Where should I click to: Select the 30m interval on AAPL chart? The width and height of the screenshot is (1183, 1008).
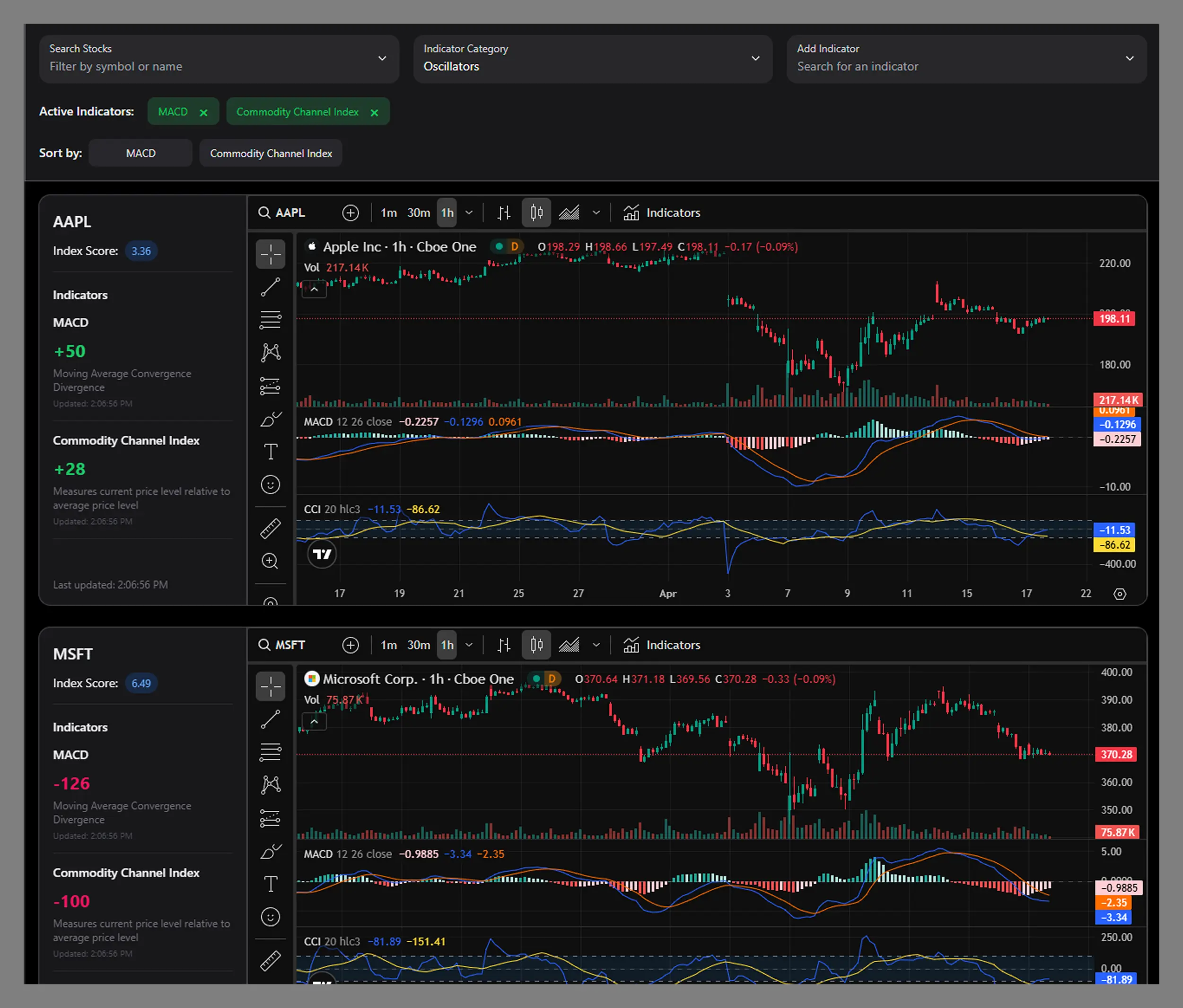pos(419,213)
